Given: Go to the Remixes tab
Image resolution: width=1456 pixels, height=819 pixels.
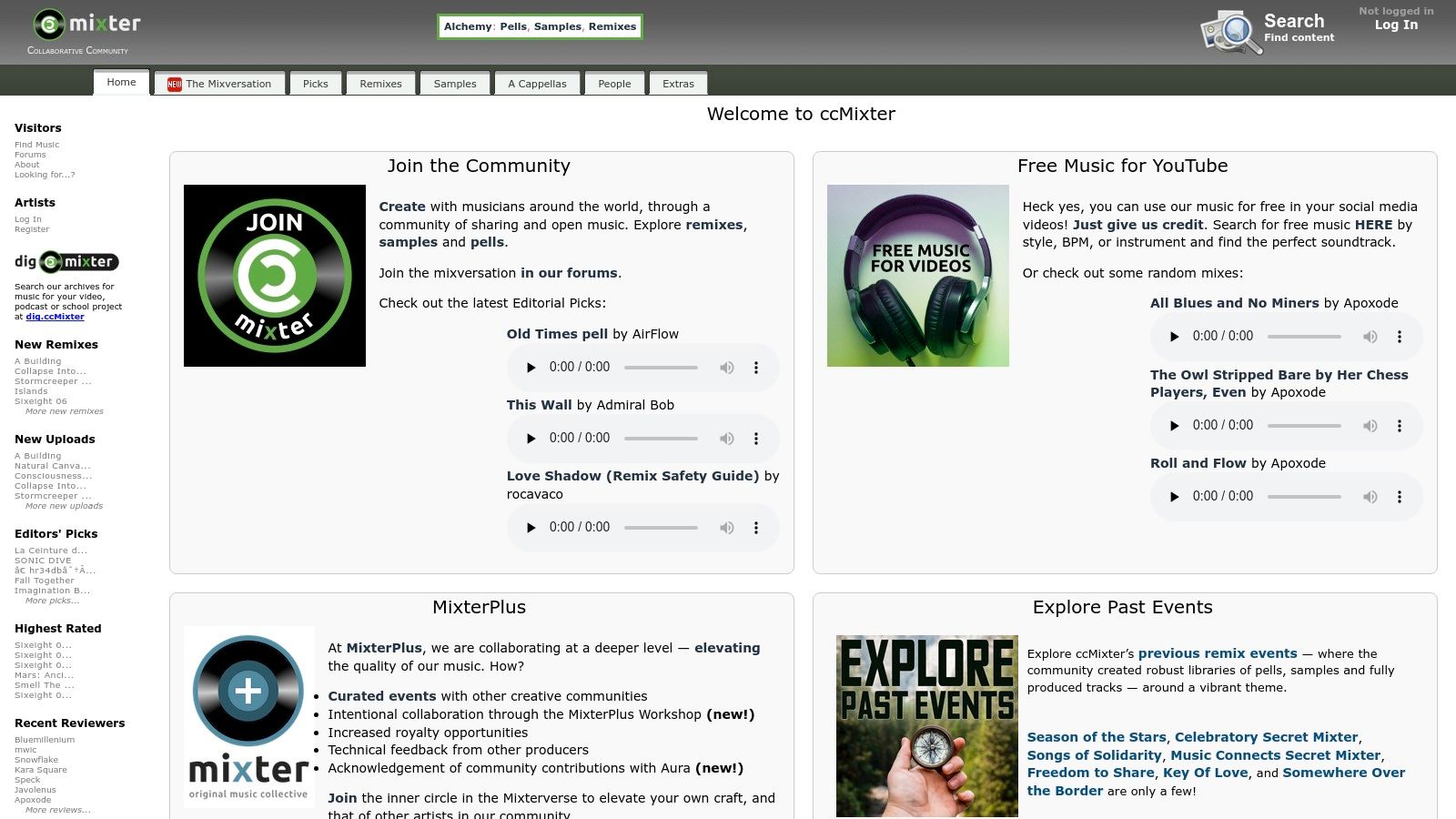Looking at the screenshot, I should click(380, 84).
